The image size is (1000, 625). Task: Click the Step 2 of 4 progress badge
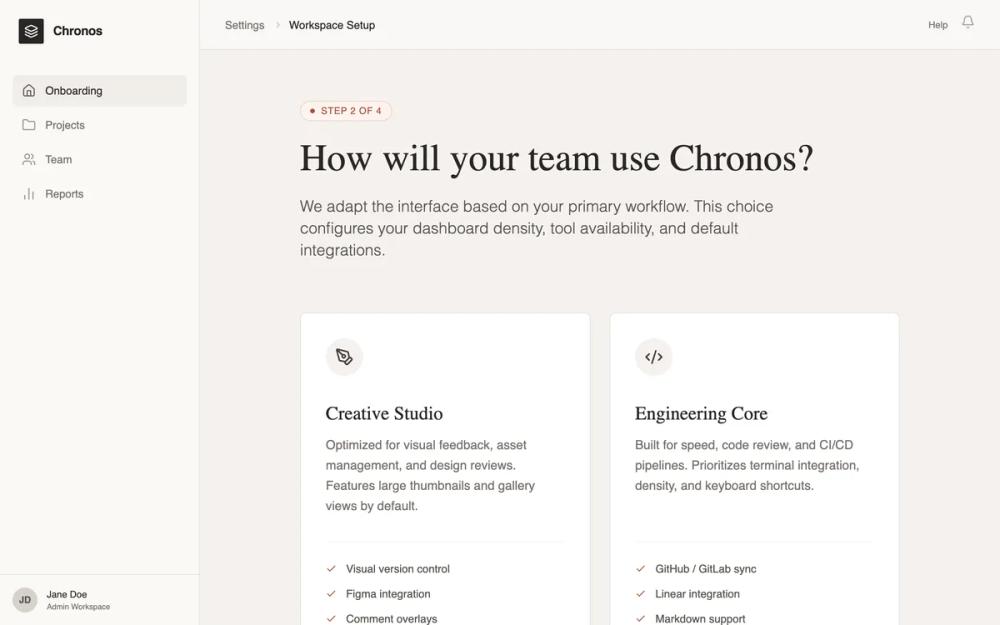point(346,110)
